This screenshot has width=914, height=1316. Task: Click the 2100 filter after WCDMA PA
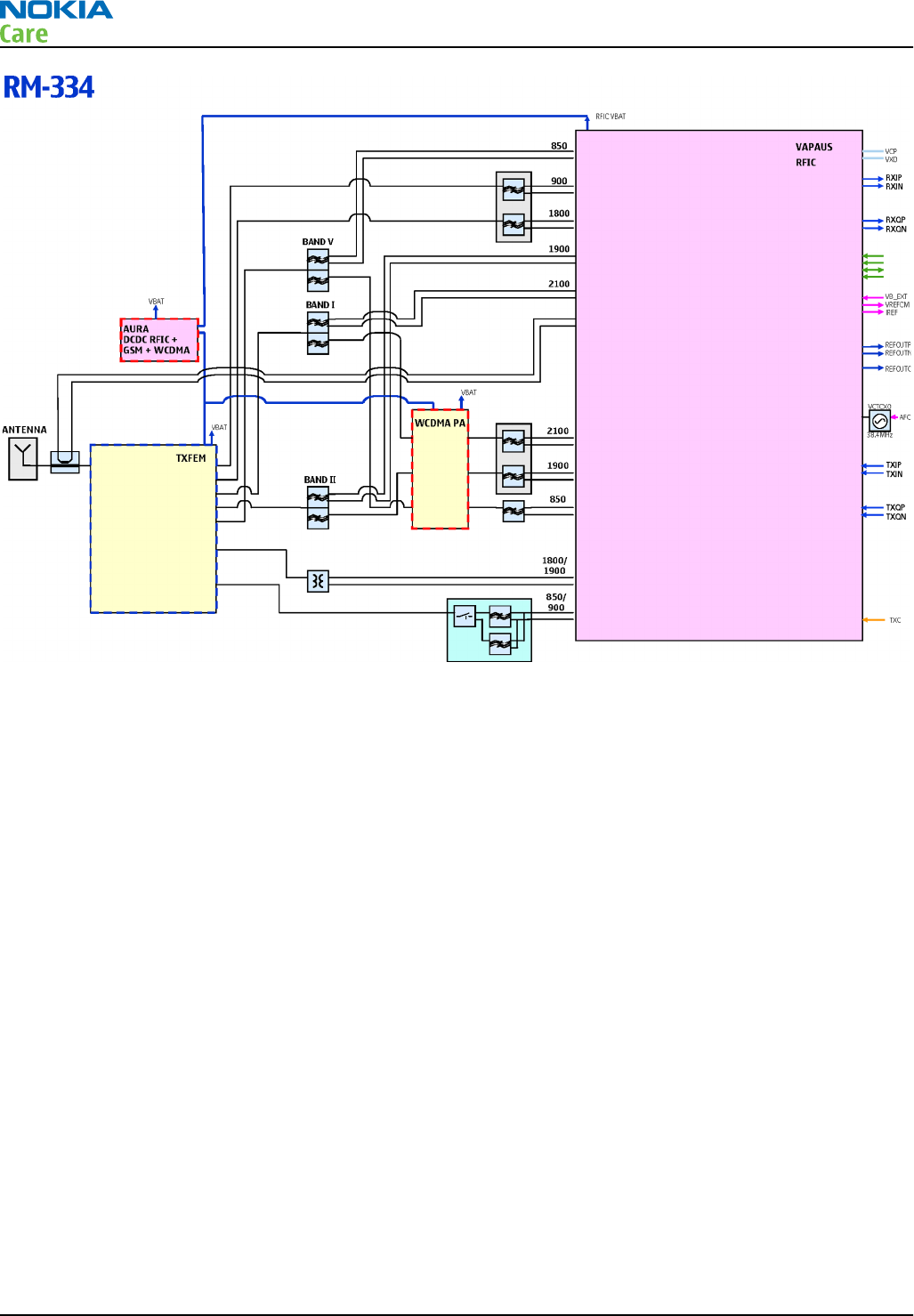(514, 441)
